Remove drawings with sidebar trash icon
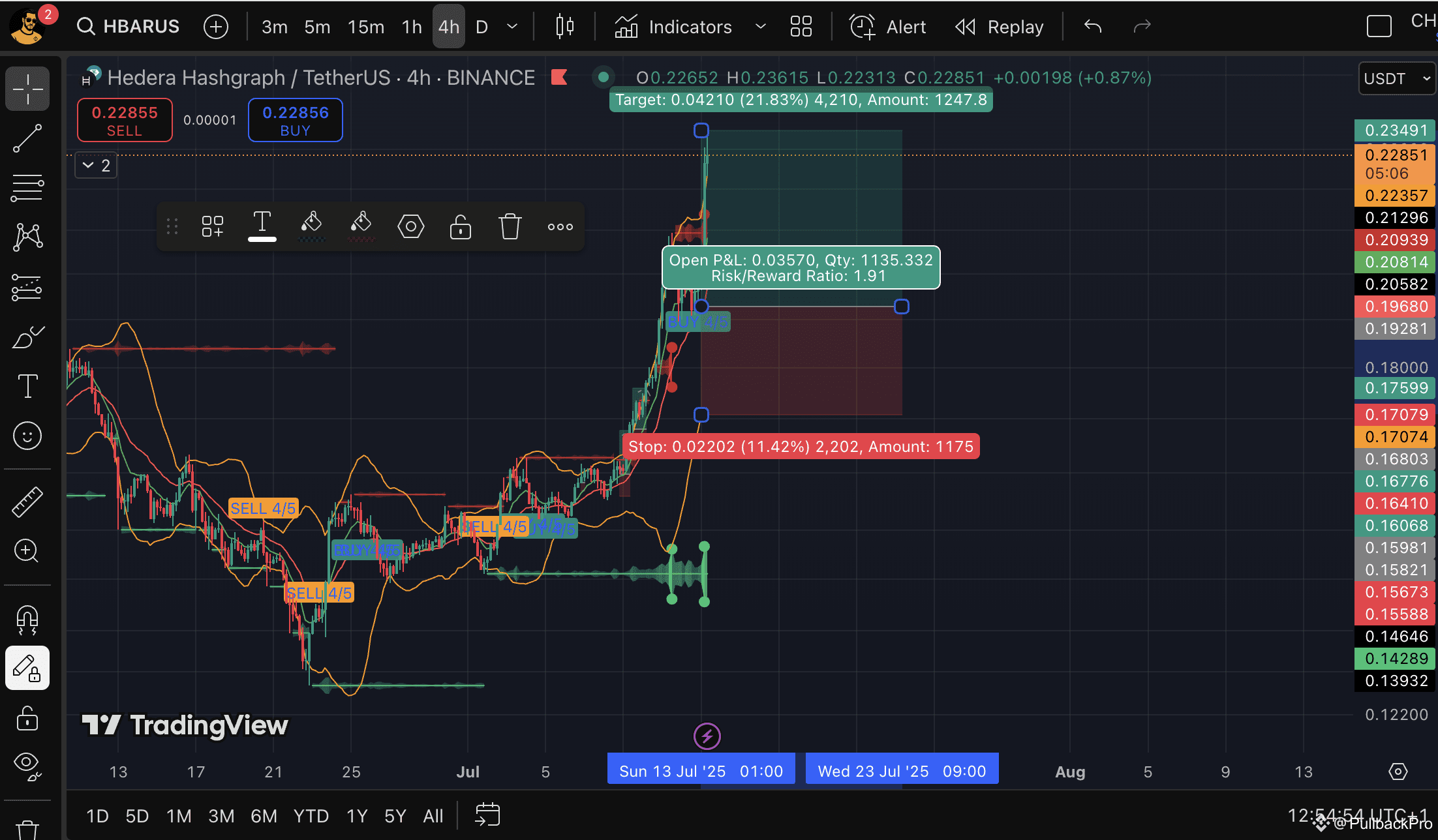 point(27,828)
